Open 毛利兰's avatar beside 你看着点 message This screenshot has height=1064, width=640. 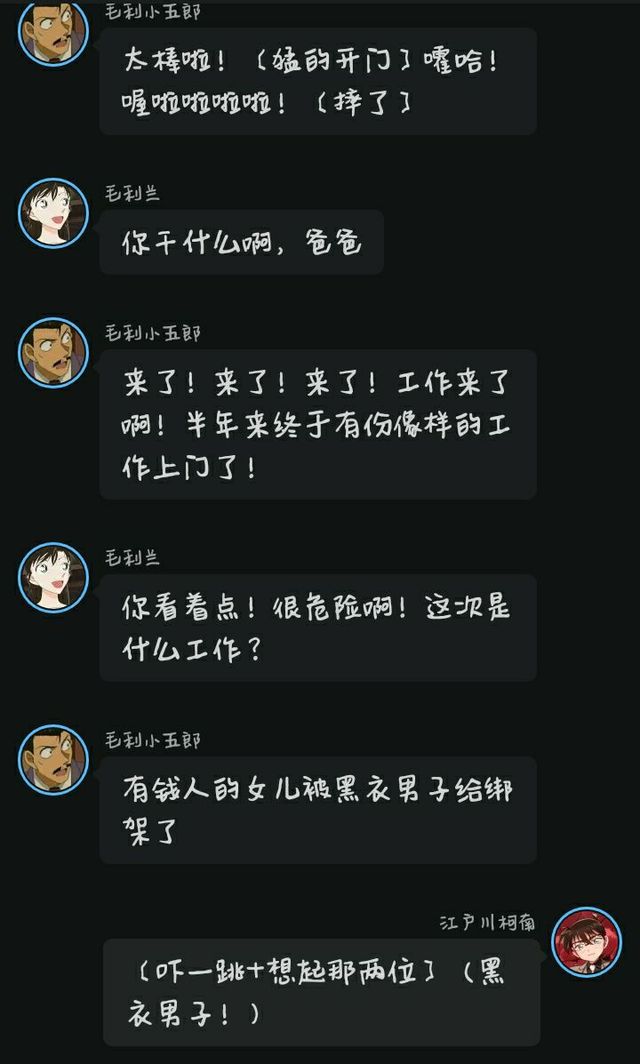pyautogui.click(x=53, y=577)
